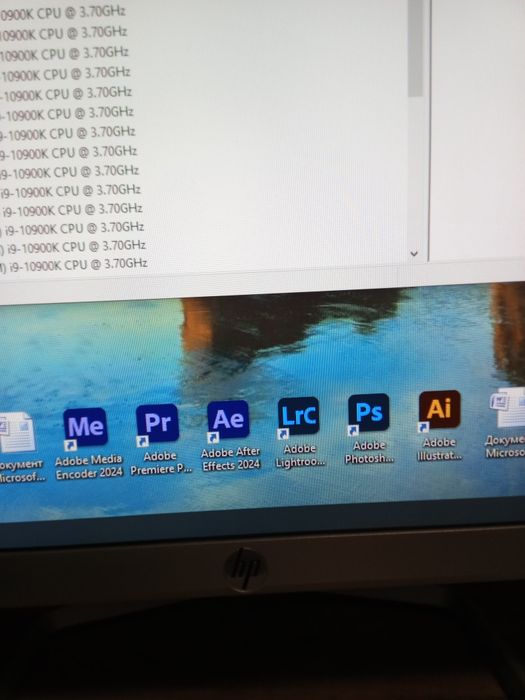Click the vertical scrollbar thumb in the list

(x=416, y=47)
